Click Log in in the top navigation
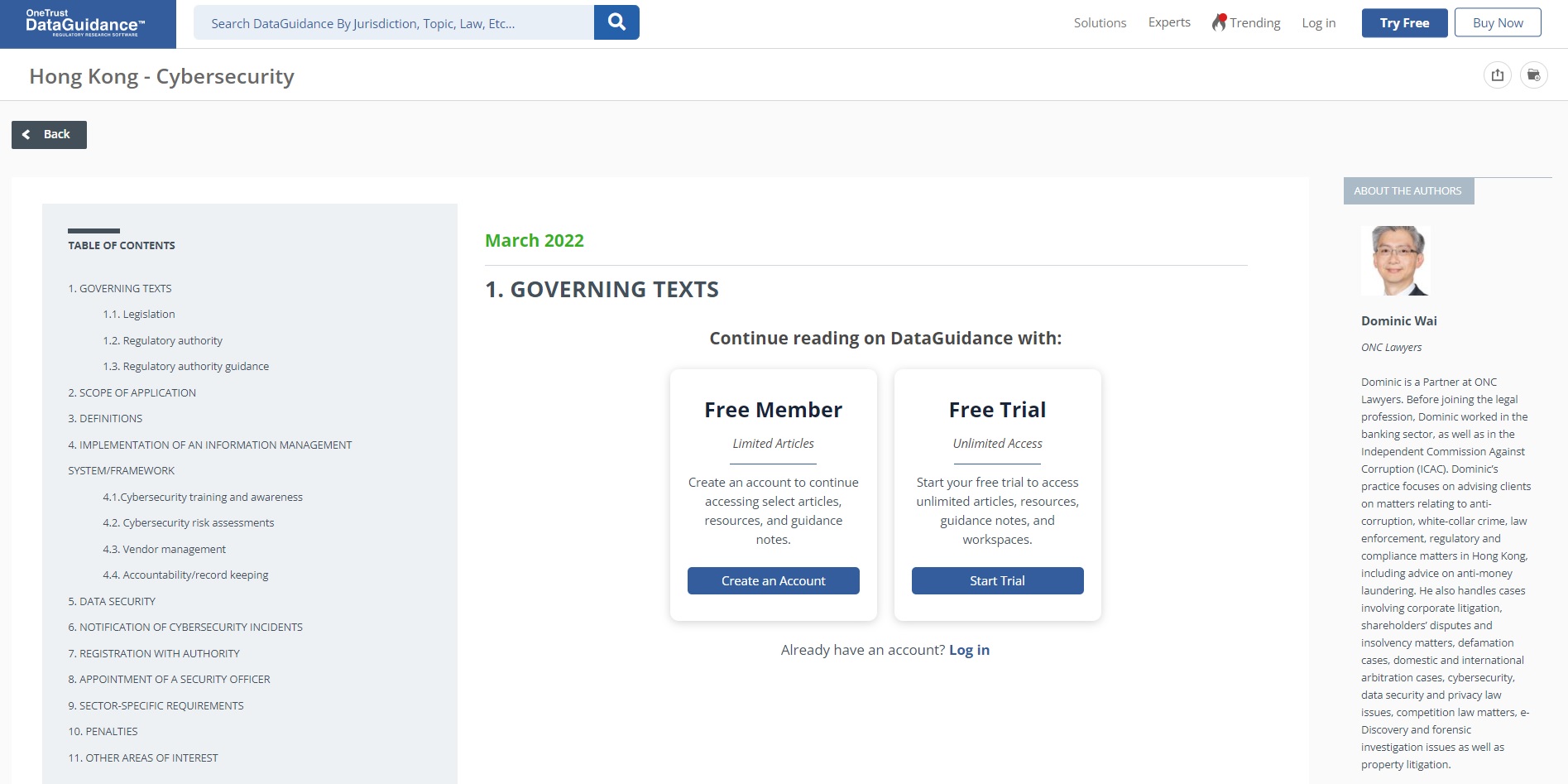Viewport: 1568px width, 784px height. coord(1319,22)
